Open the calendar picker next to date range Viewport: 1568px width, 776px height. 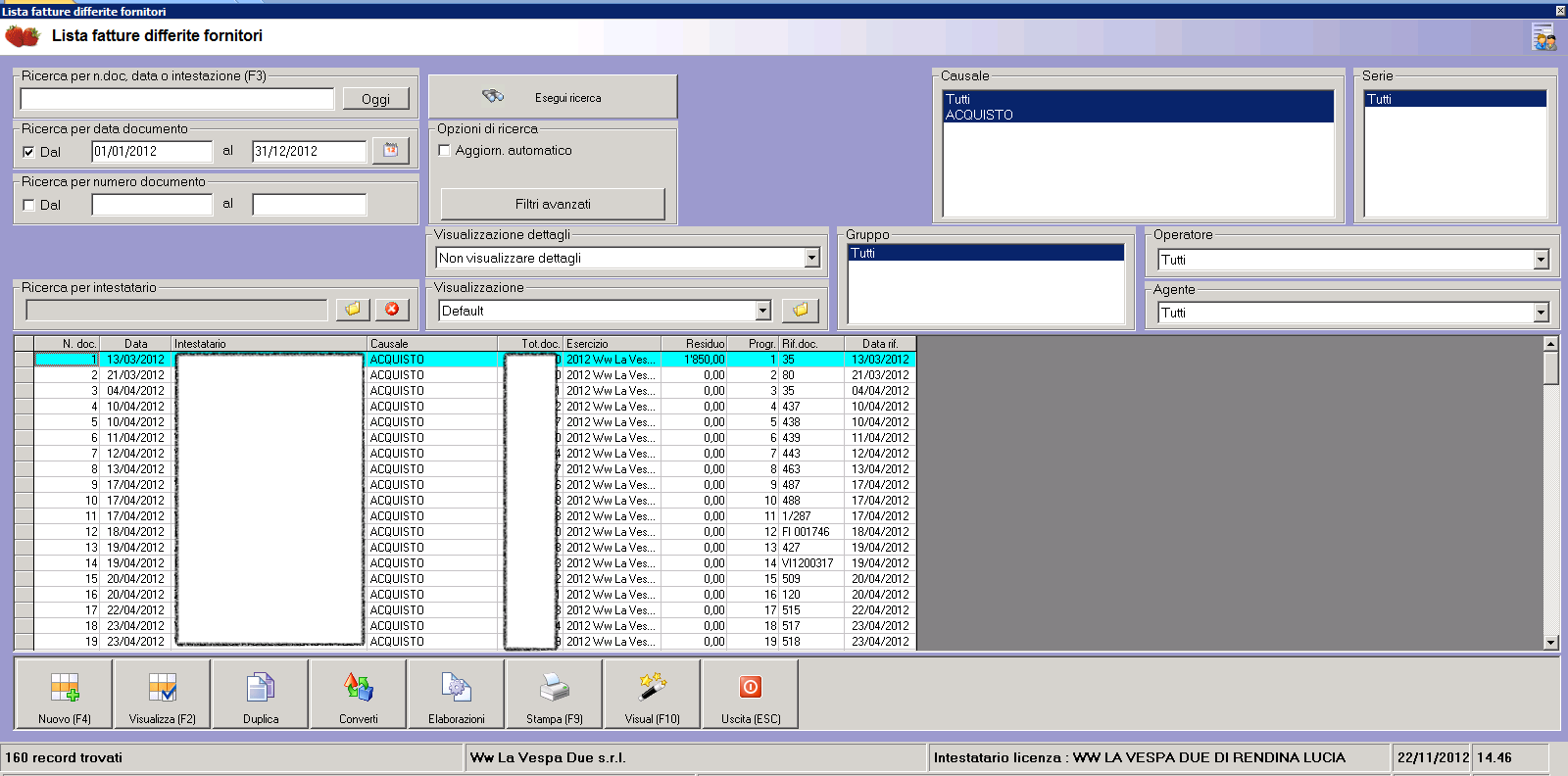point(391,151)
